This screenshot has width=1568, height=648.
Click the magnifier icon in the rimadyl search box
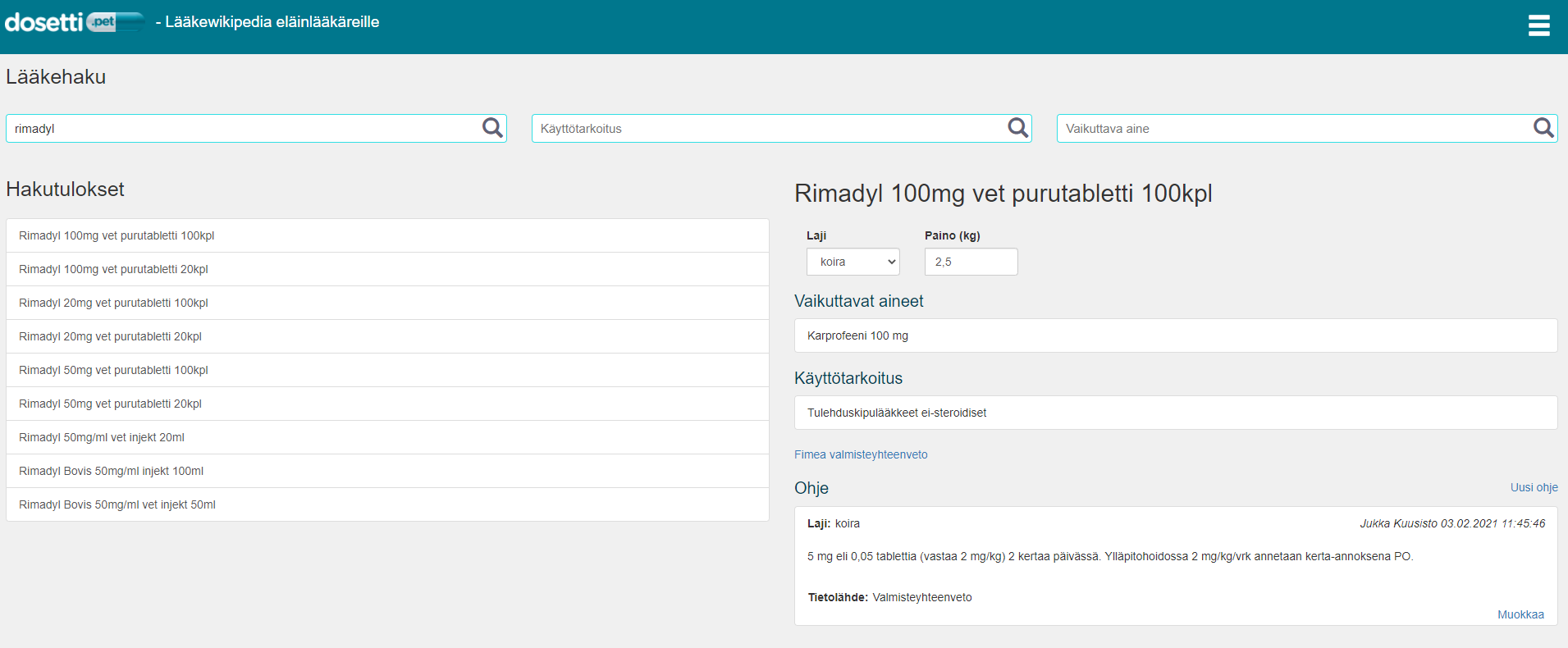492,128
